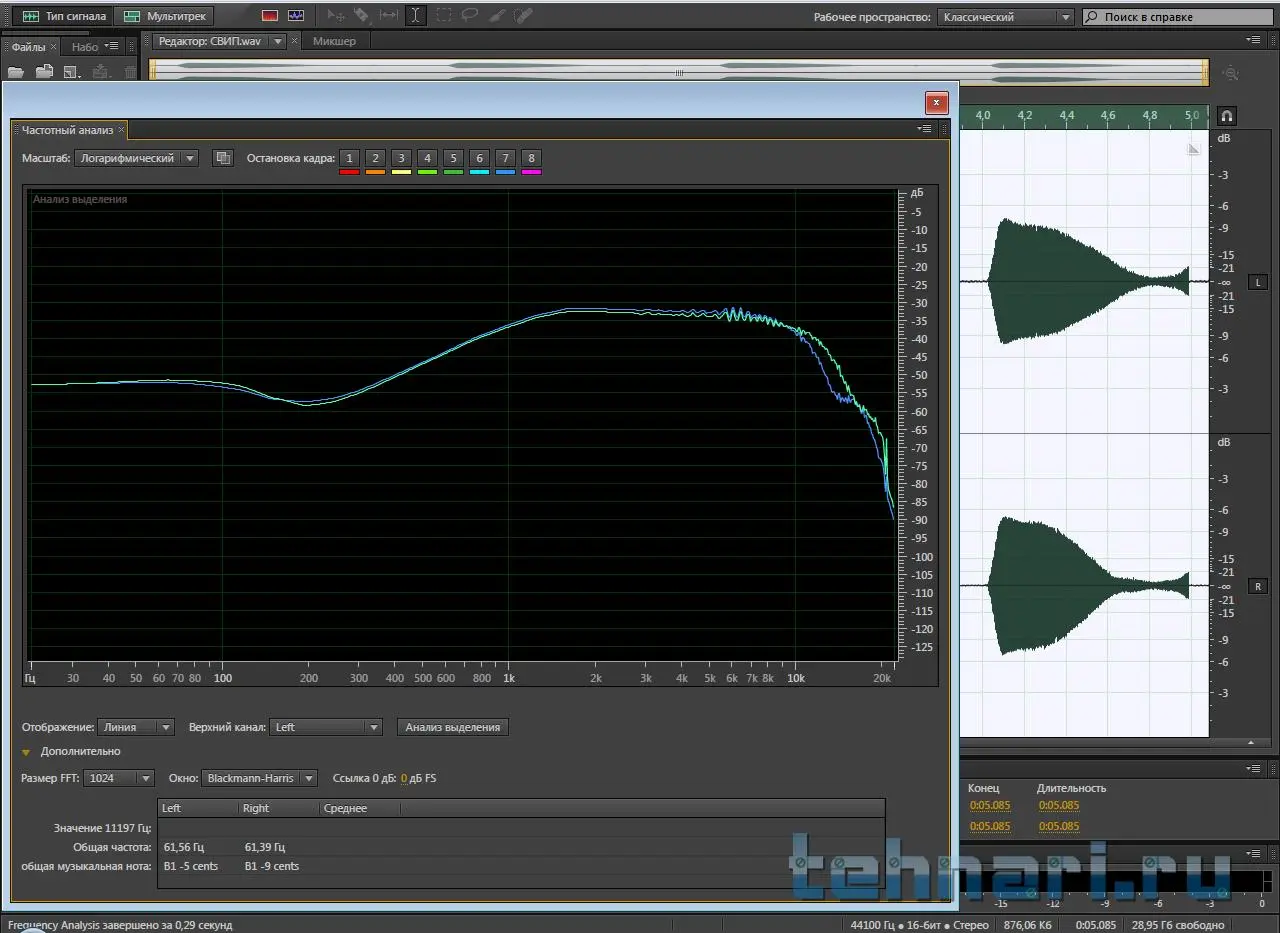Collapse the Дополнительно section

pos(26,751)
